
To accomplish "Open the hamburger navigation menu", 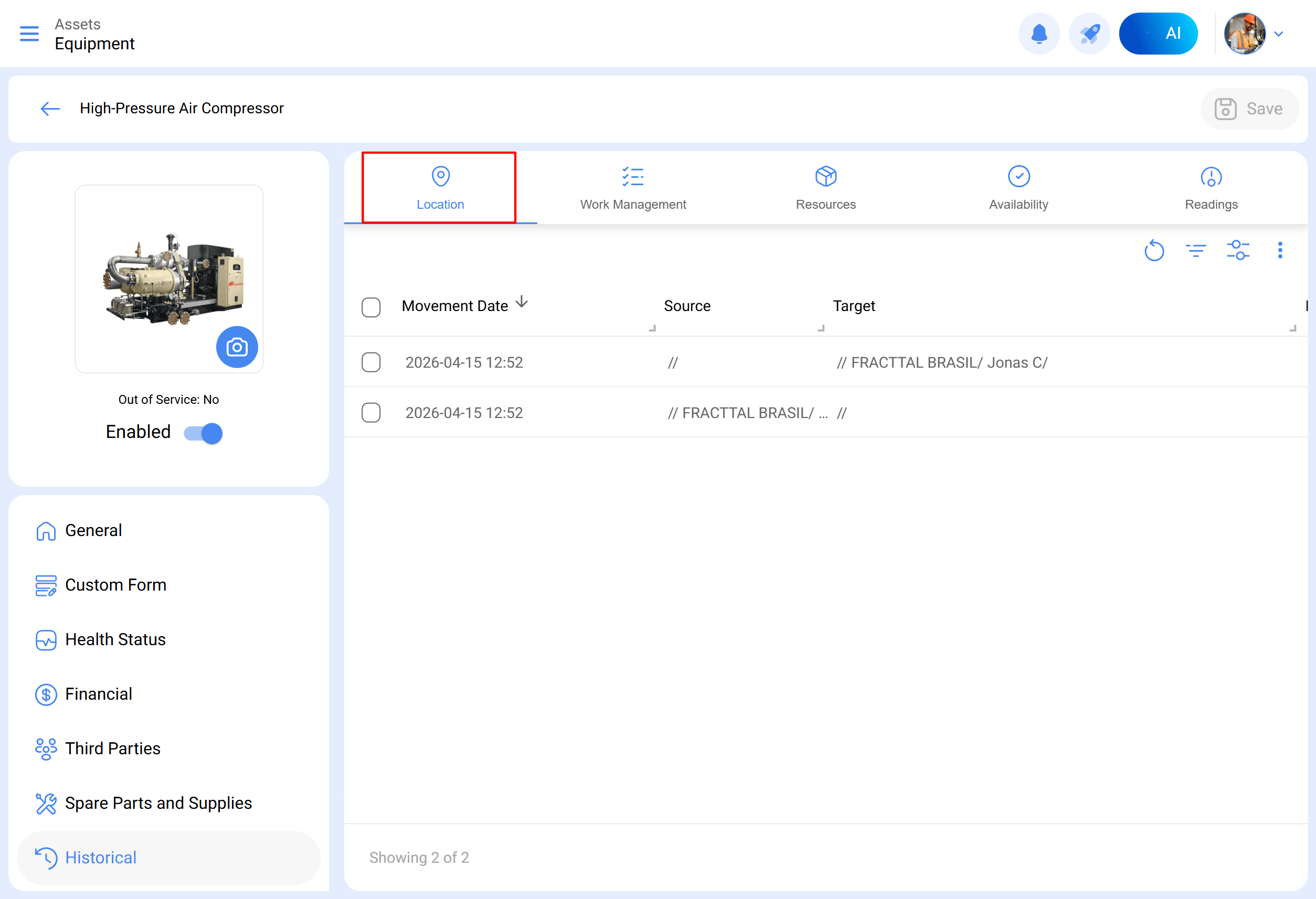I will 29,34.
